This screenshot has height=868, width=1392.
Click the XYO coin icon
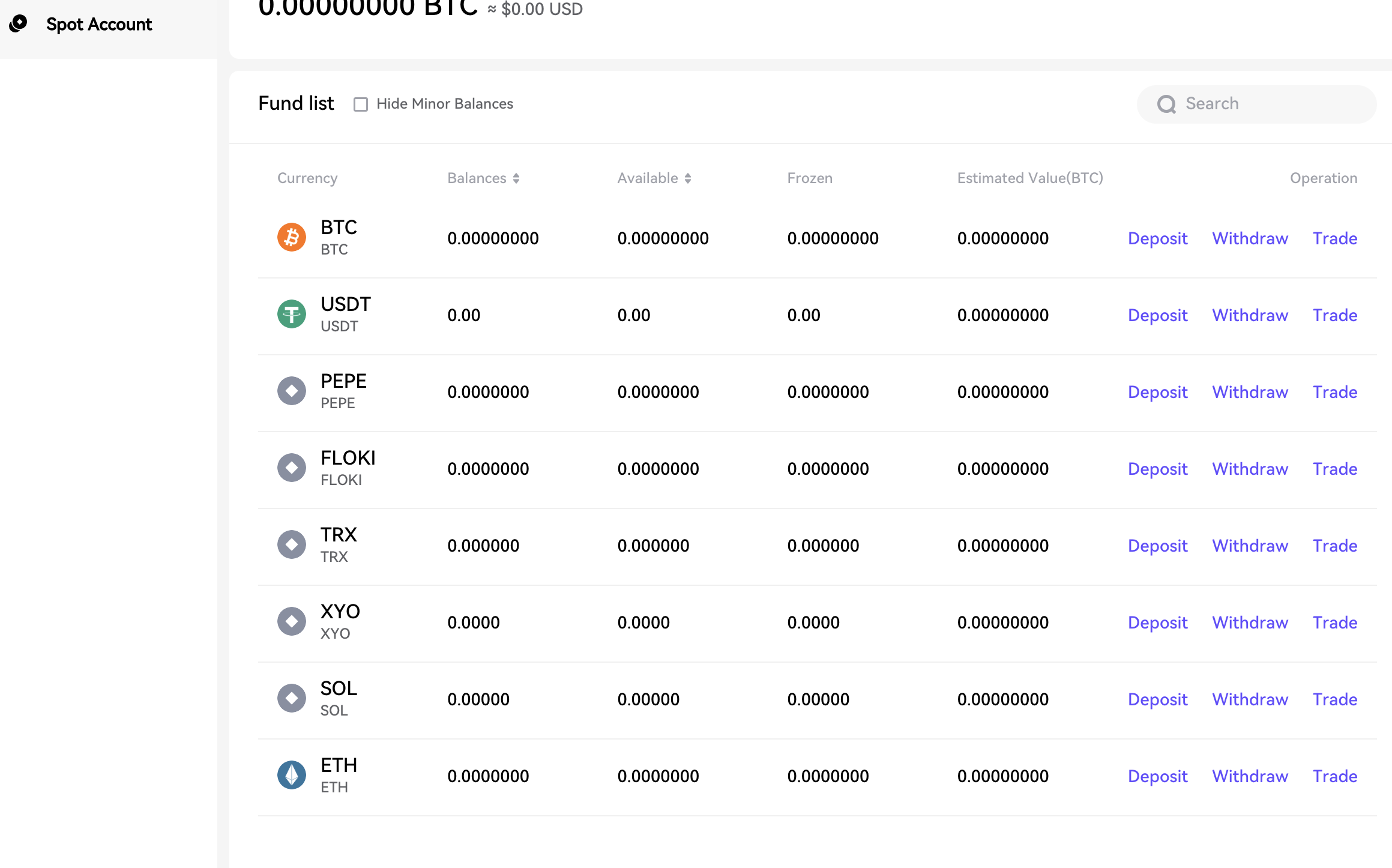click(x=292, y=622)
